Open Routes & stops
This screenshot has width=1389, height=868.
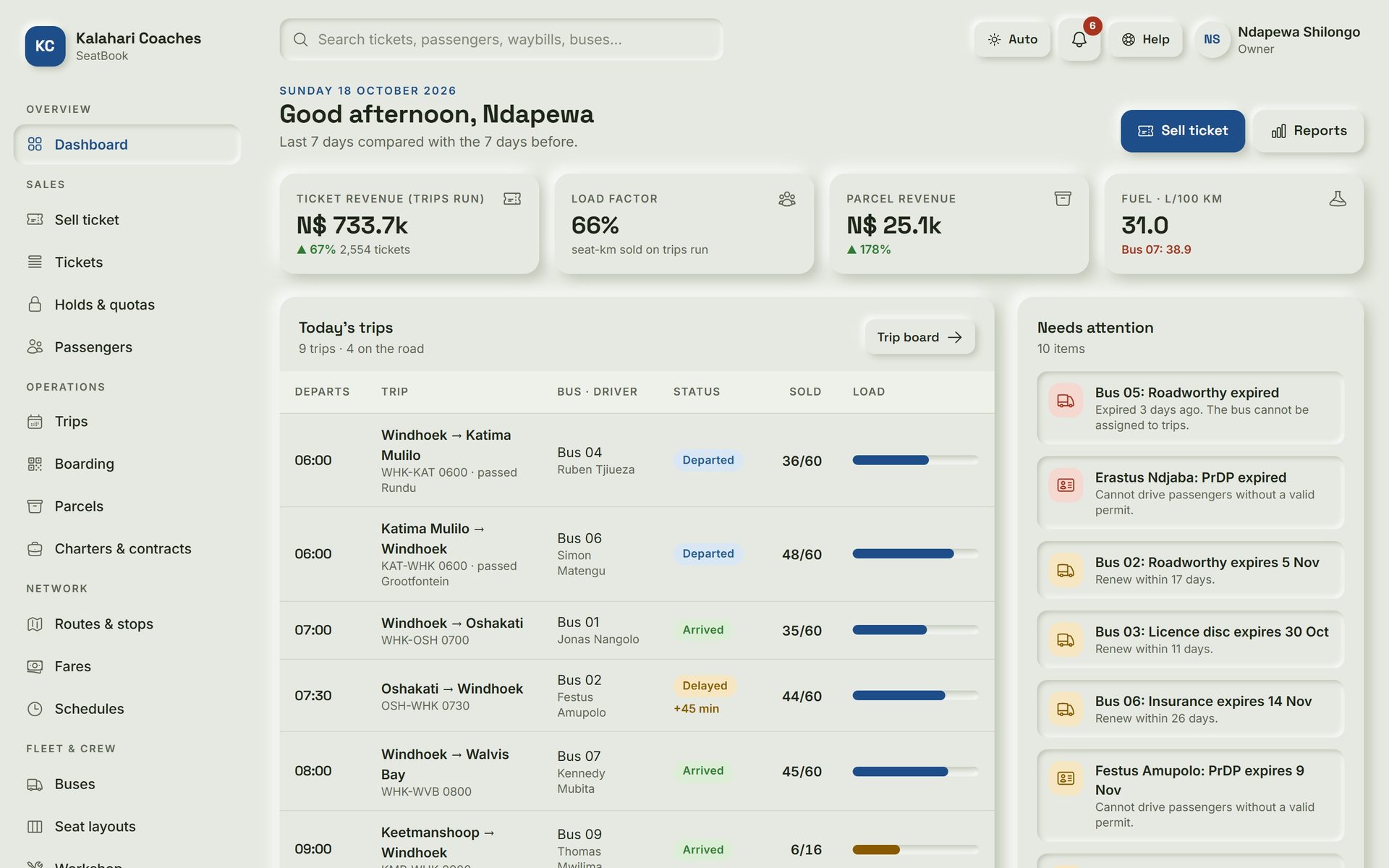click(127, 624)
